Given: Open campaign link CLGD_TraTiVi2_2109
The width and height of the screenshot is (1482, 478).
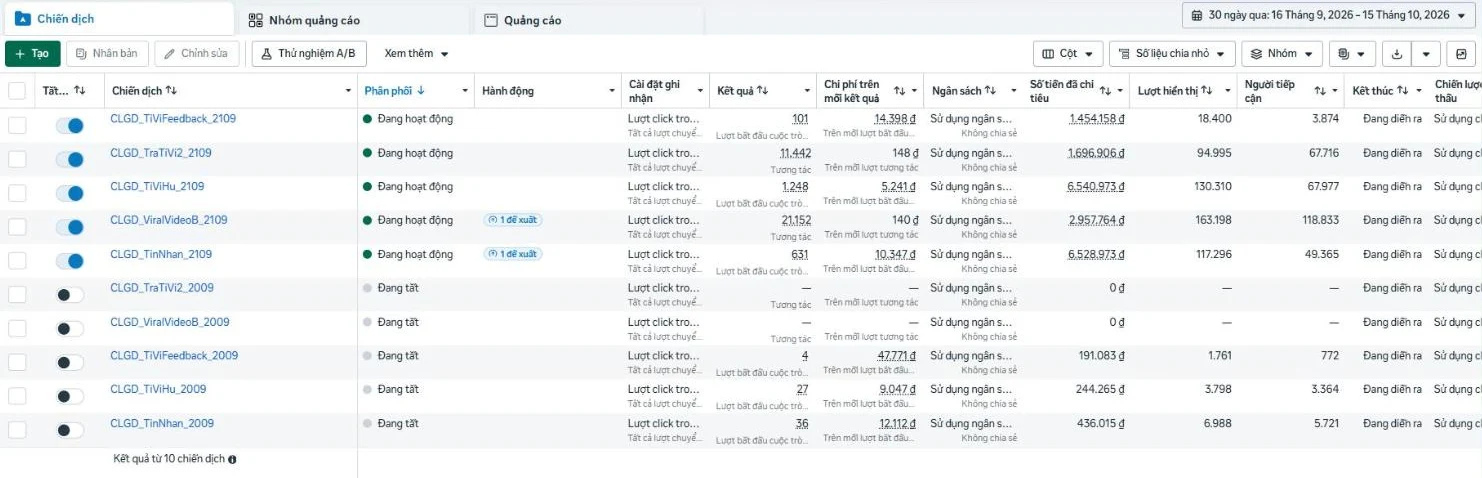Looking at the screenshot, I should pos(161,153).
